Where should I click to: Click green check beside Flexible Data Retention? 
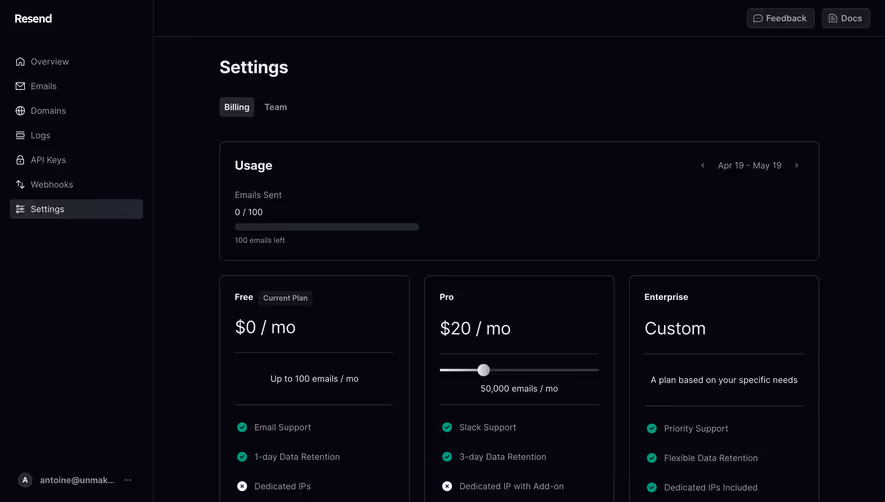coord(652,458)
